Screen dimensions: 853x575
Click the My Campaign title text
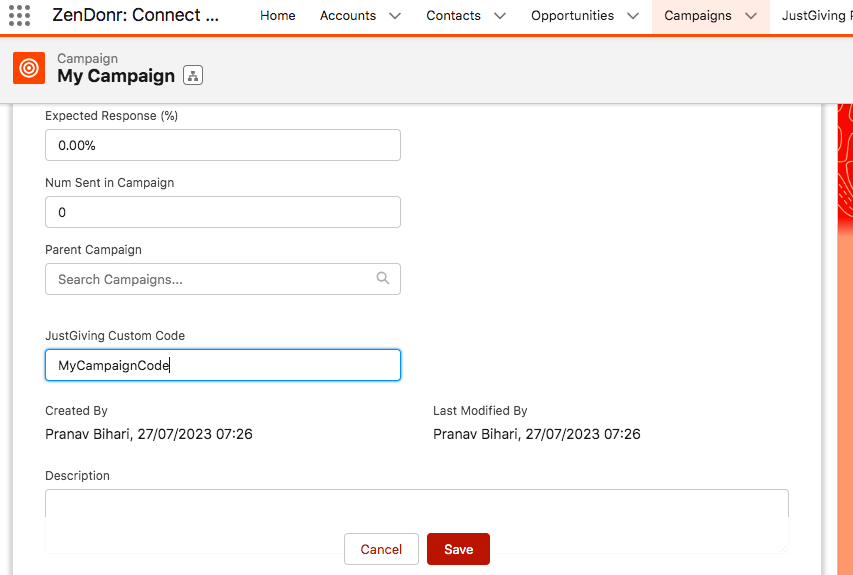click(116, 76)
